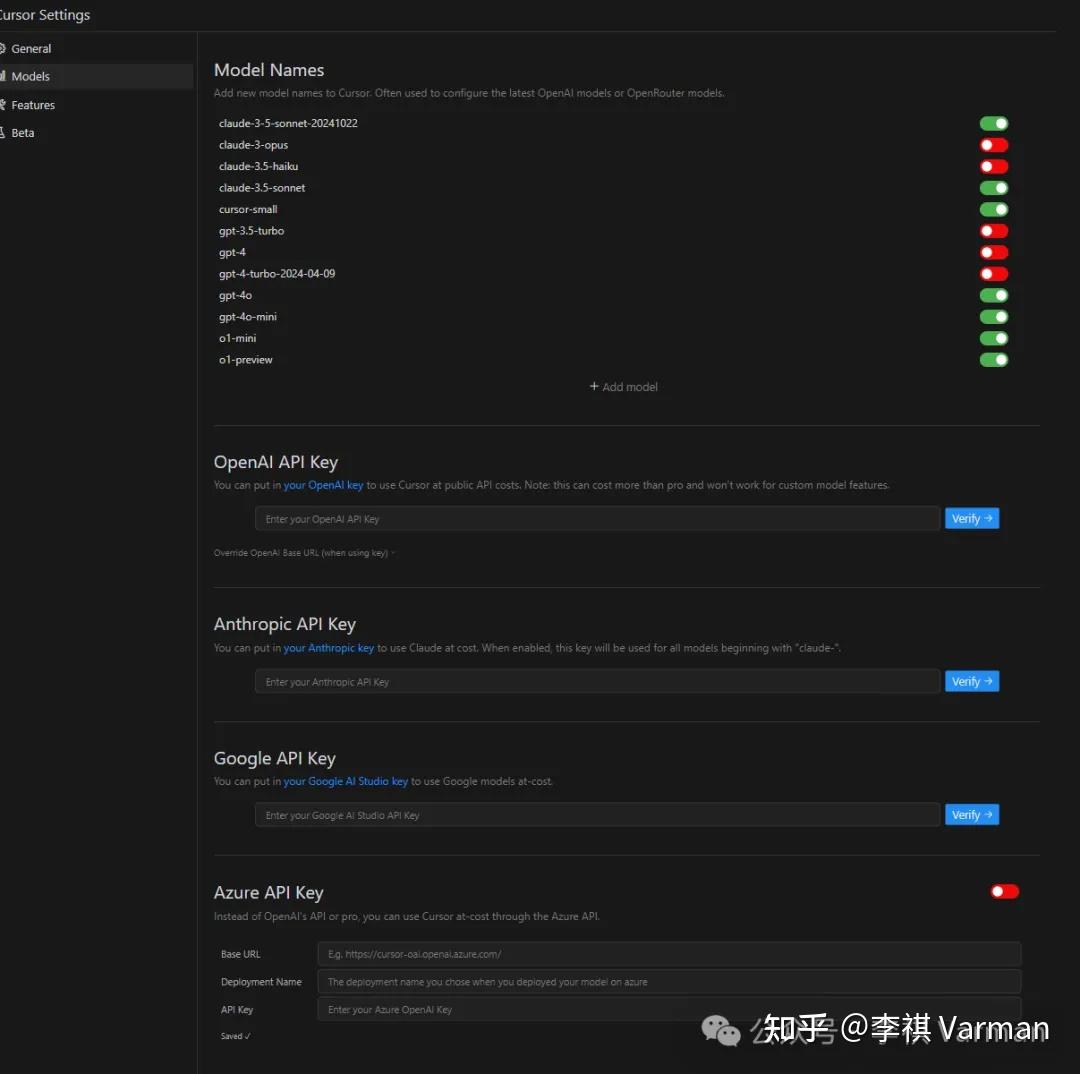Switch to the General settings section

point(32,48)
